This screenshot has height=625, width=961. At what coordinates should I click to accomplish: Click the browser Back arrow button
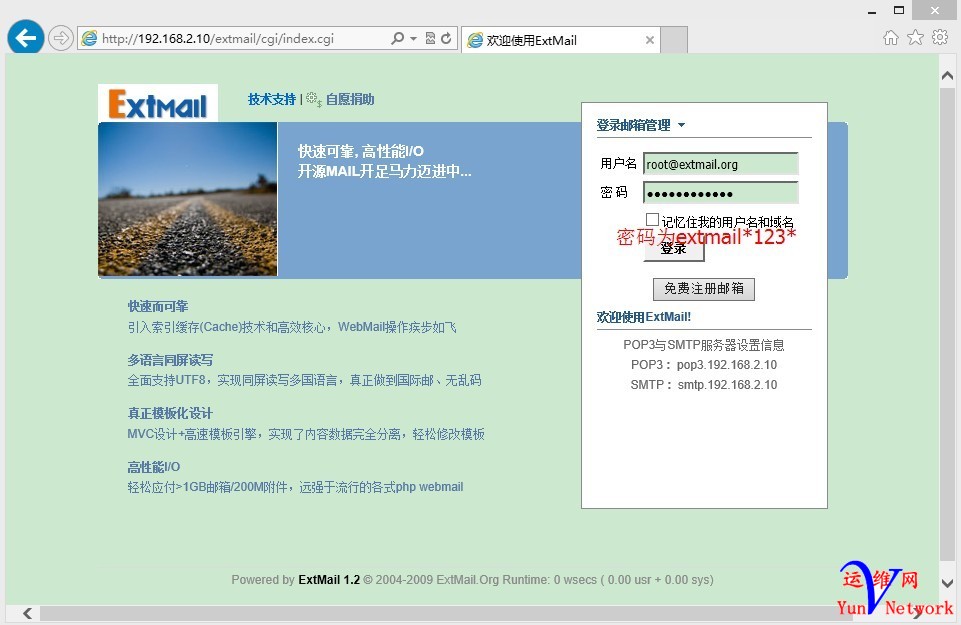pos(26,37)
